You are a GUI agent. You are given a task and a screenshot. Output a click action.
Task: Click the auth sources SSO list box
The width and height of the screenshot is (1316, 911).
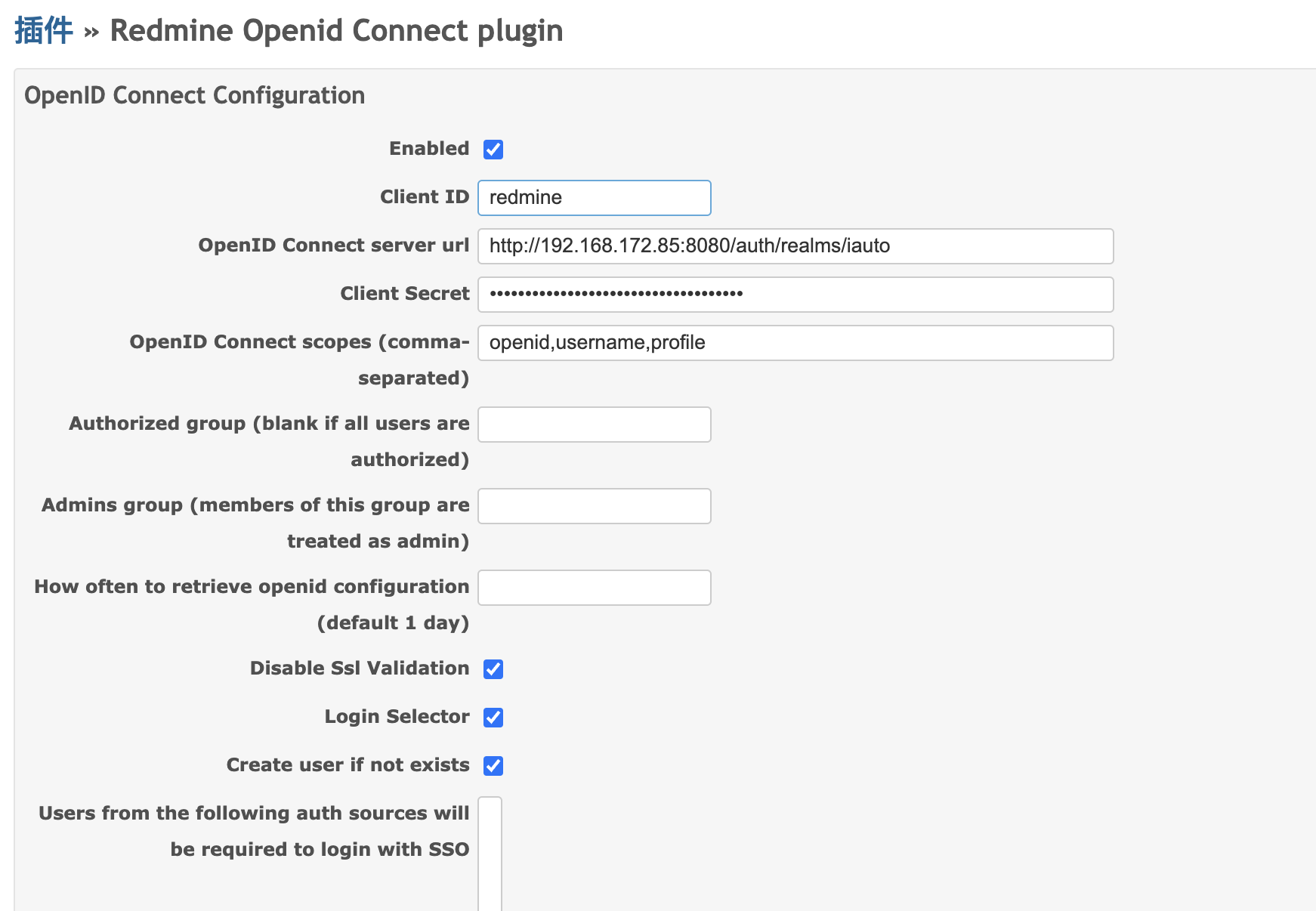pos(490,854)
